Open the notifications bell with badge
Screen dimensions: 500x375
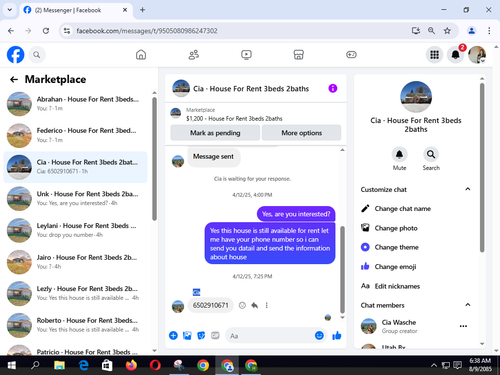pyautogui.click(x=456, y=55)
